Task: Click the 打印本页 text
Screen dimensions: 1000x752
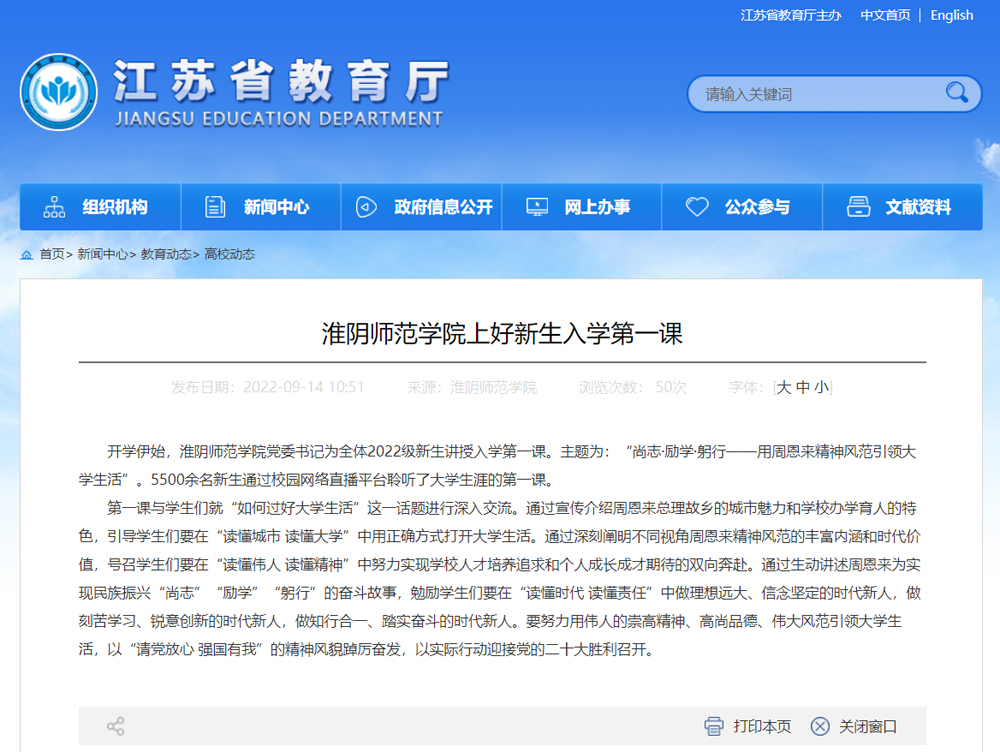Action: click(762, 726)
